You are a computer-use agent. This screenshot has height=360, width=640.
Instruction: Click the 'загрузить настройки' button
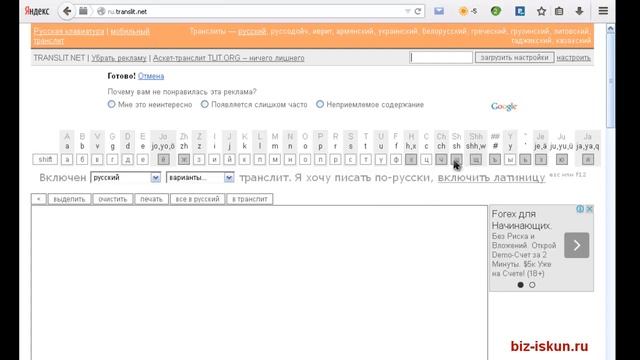[x=514, y=58]
